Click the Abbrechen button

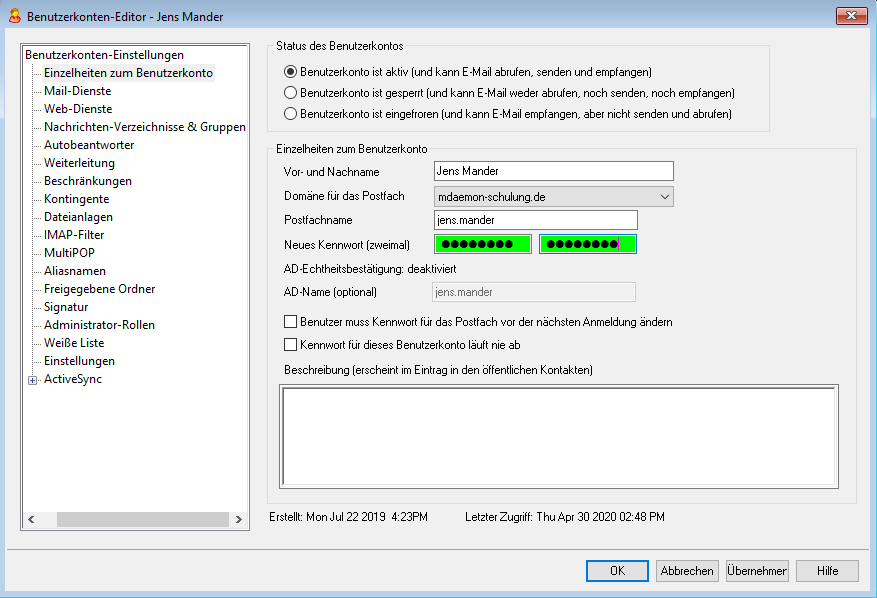[x=687, y=571]
